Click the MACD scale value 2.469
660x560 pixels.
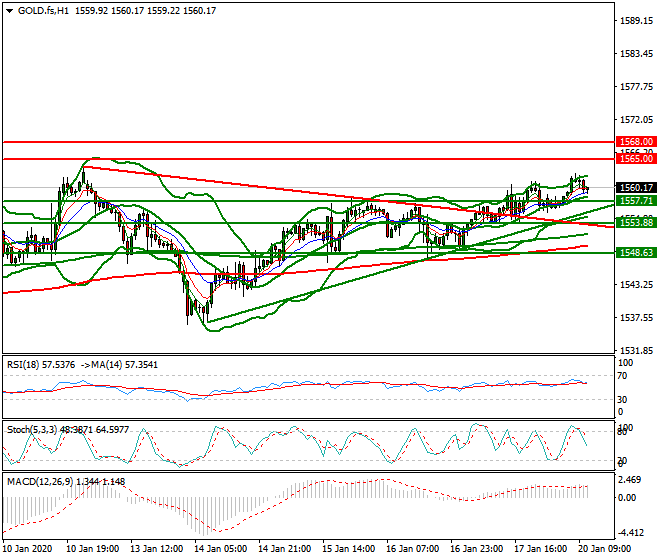[630, 480]
